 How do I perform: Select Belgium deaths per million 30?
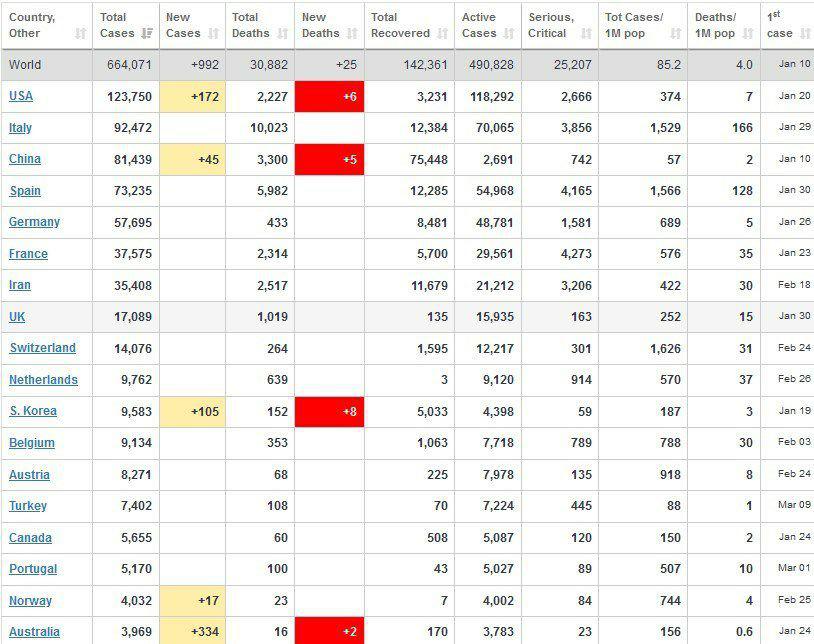coord(746,443)
